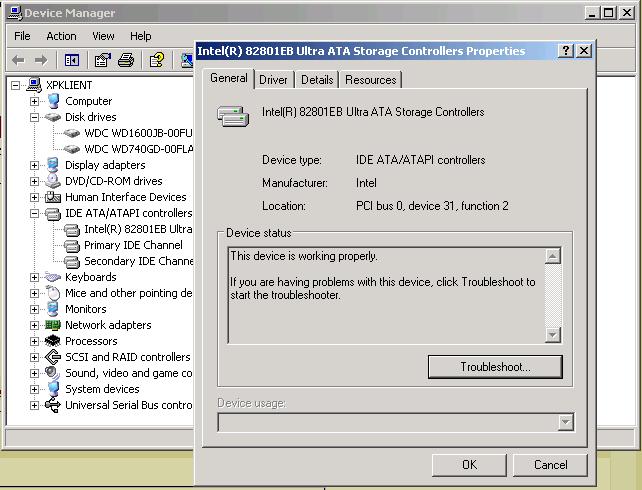
Task: Click the Human Interface Devices icon
Action: (x=53, y=197)
